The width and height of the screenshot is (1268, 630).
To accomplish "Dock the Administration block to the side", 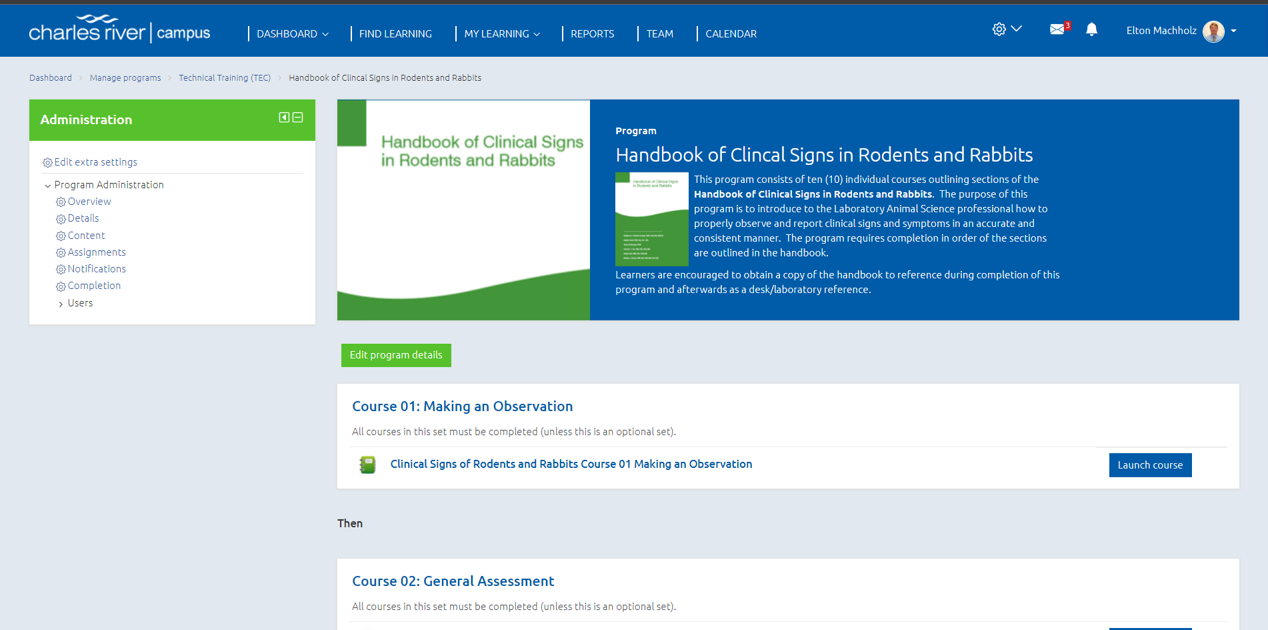I will (284, 118).
